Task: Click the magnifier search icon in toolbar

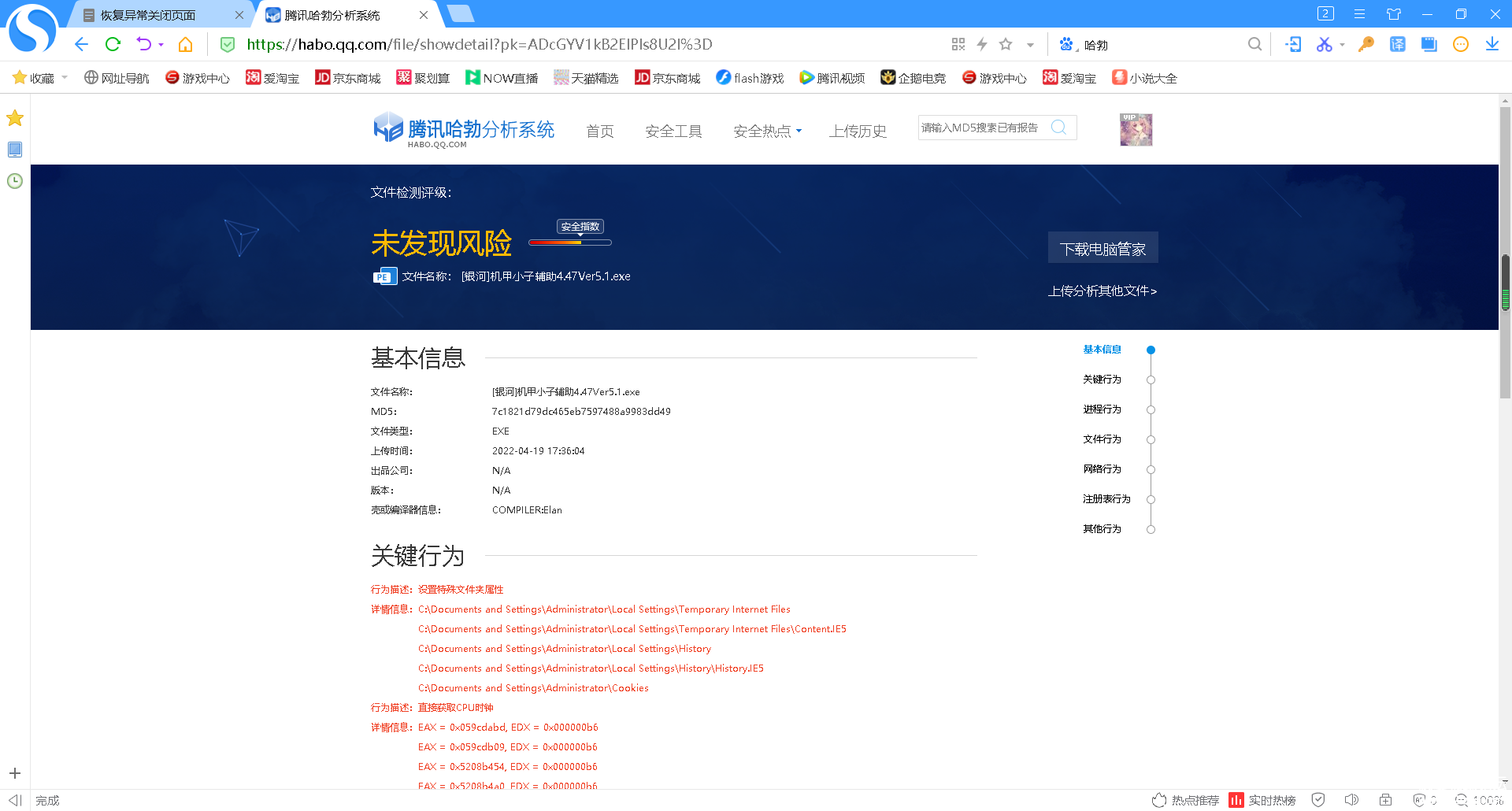Action: point(1254,45)
